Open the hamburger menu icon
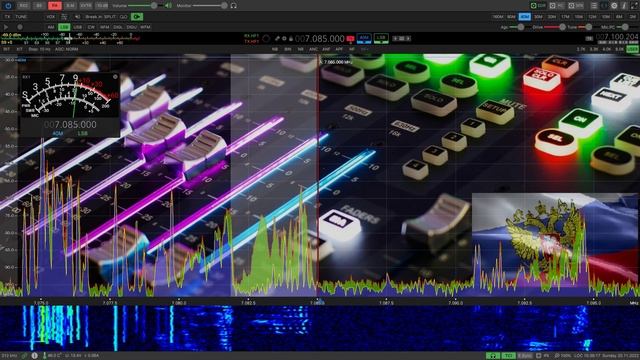640x360 pixels. [594, 6]
